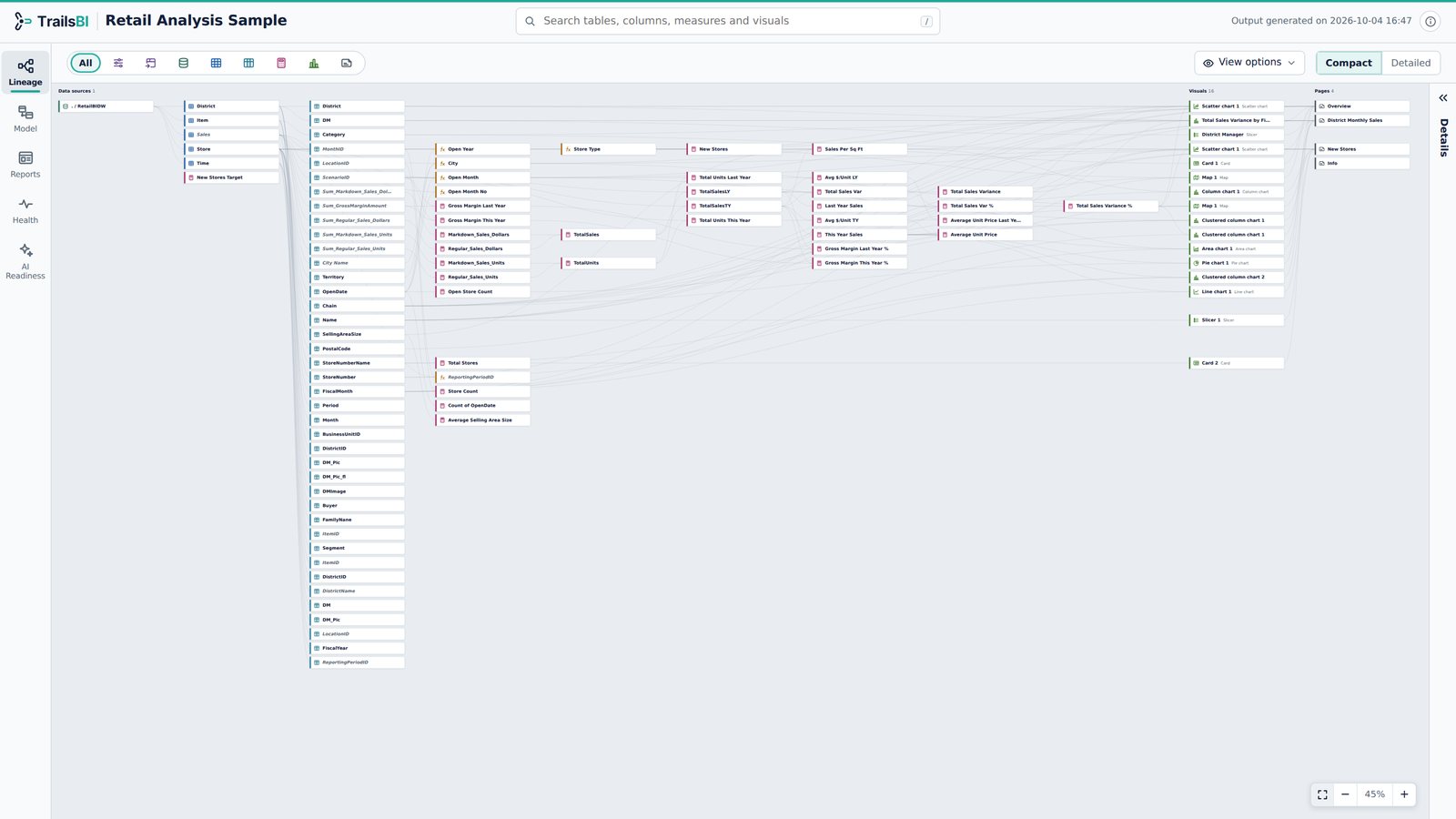
Task: Select the District Monthly Sales page node
Action: (x=1362, y=120)
